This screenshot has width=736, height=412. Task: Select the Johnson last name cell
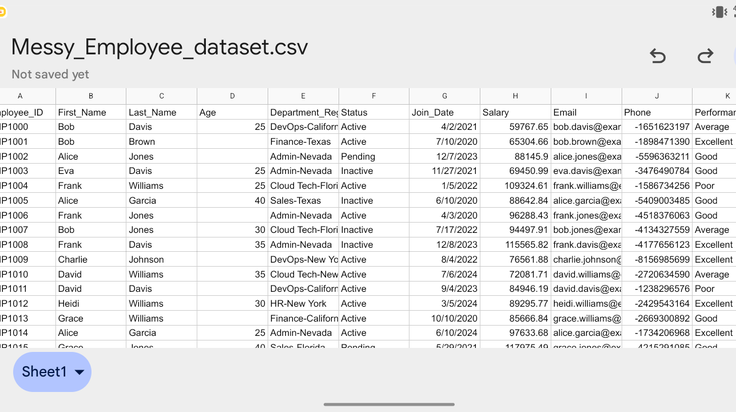[x=161, y=259]
